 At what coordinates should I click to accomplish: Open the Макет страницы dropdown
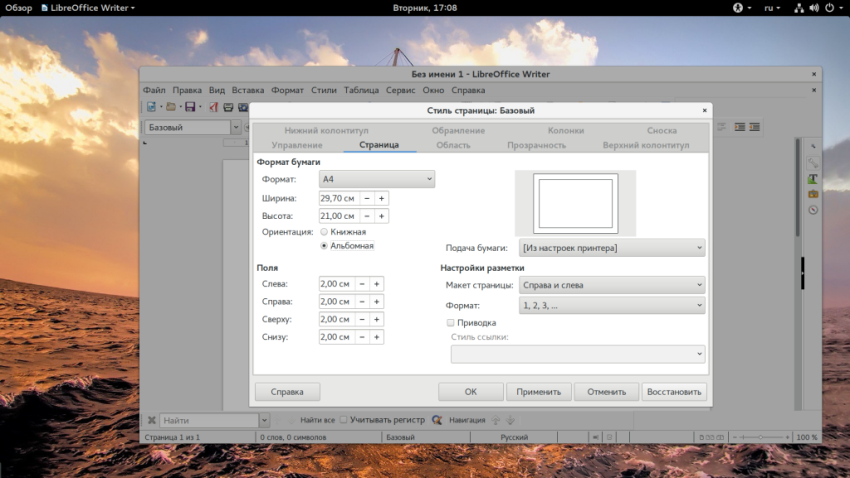[612, 286]
